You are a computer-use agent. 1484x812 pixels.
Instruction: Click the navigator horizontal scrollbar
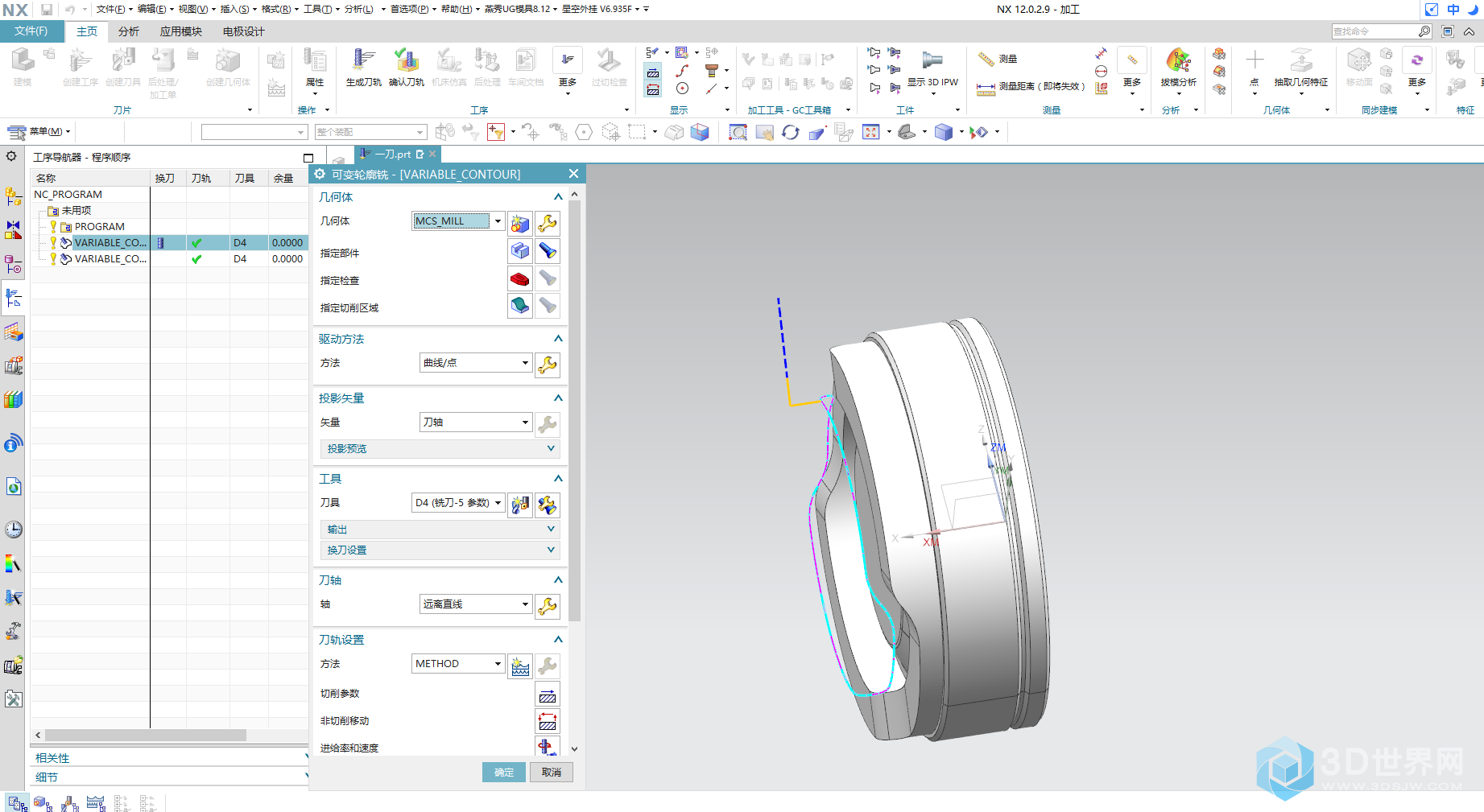point(145,735)
